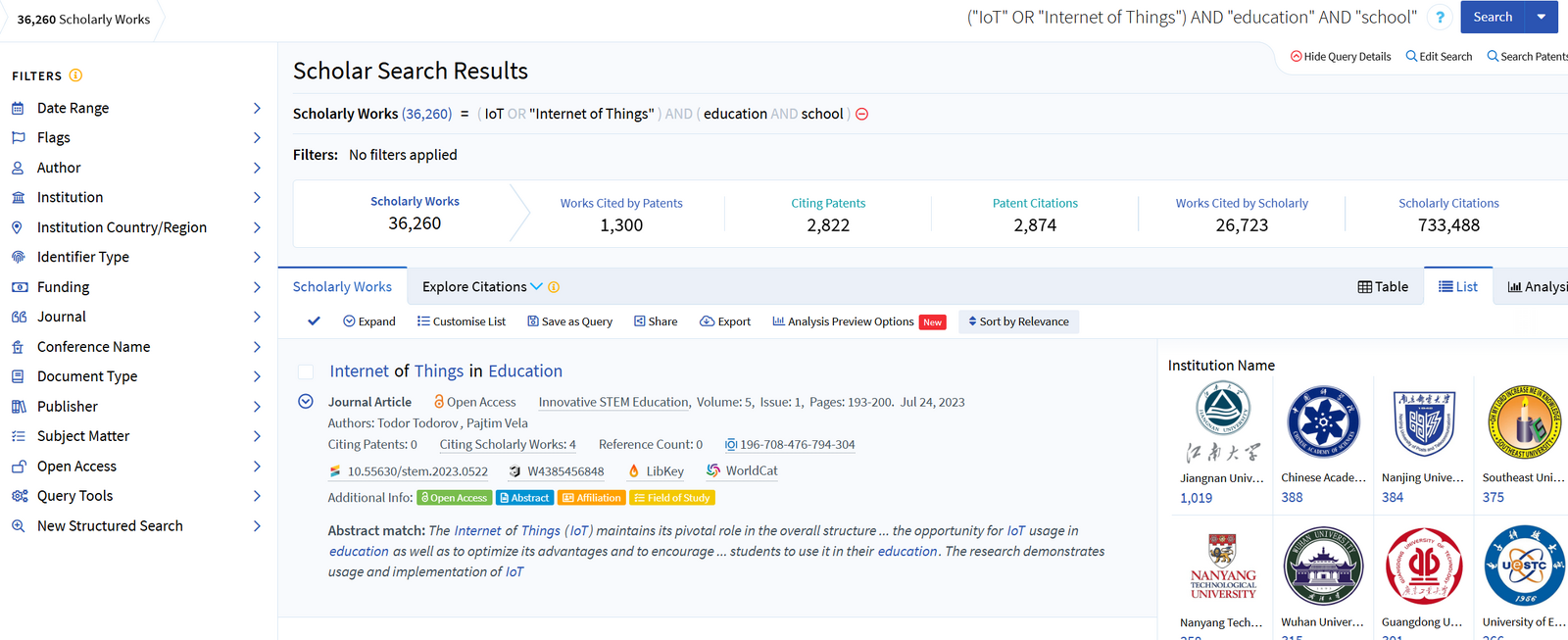Switch to Table view tab

(1383, 287)
